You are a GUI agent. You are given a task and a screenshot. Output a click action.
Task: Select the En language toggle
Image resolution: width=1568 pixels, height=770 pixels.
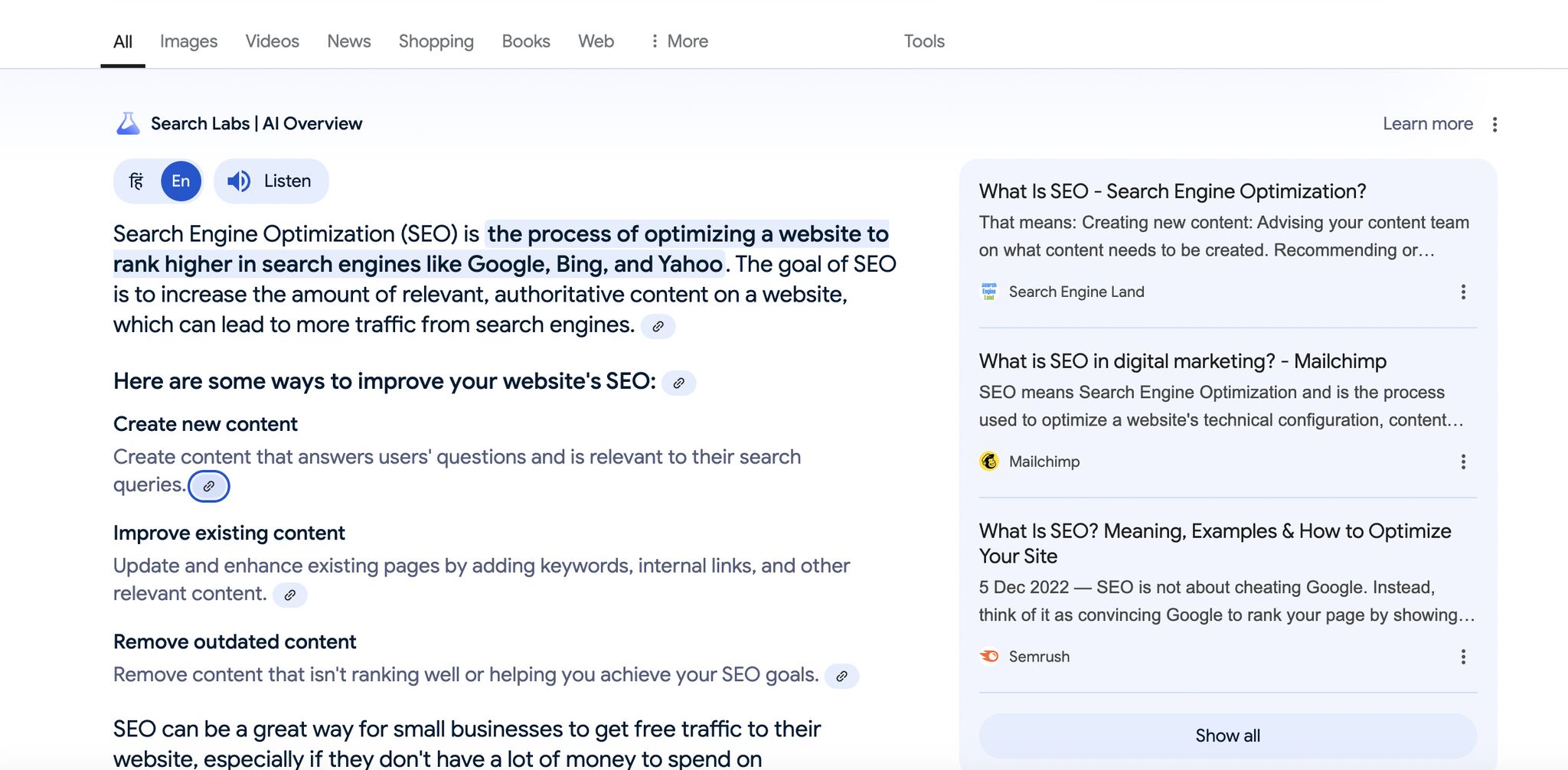click(x=181, y=181)
